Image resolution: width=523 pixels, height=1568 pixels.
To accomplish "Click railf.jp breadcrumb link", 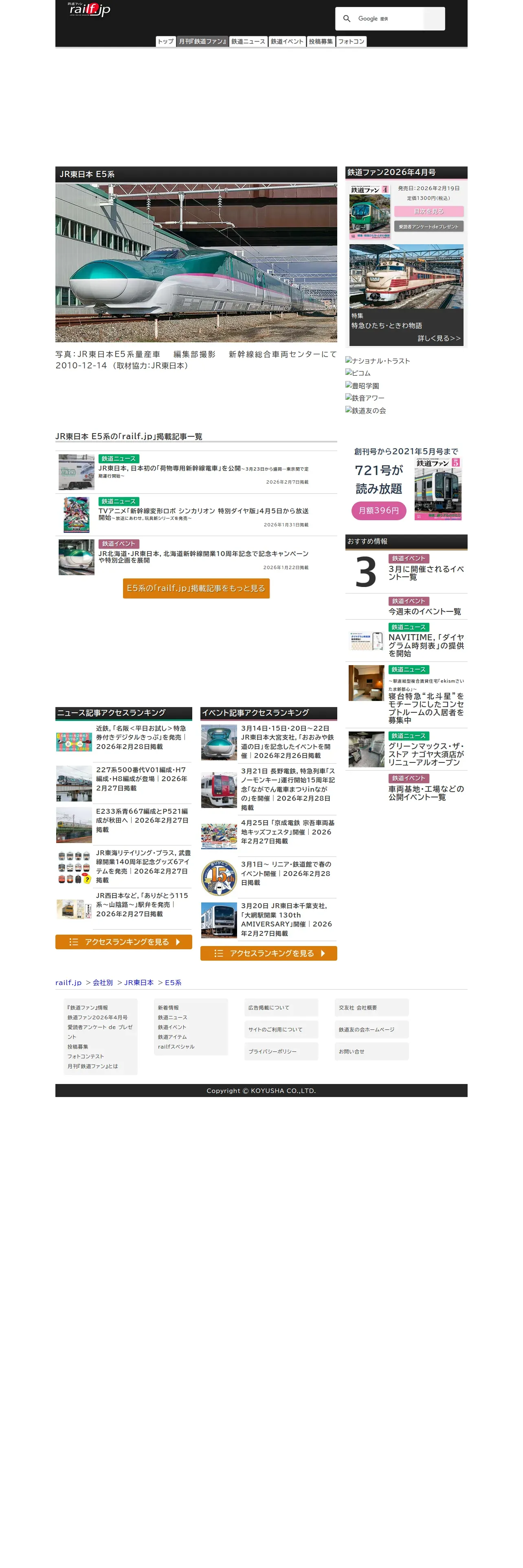I will [68, 982].
